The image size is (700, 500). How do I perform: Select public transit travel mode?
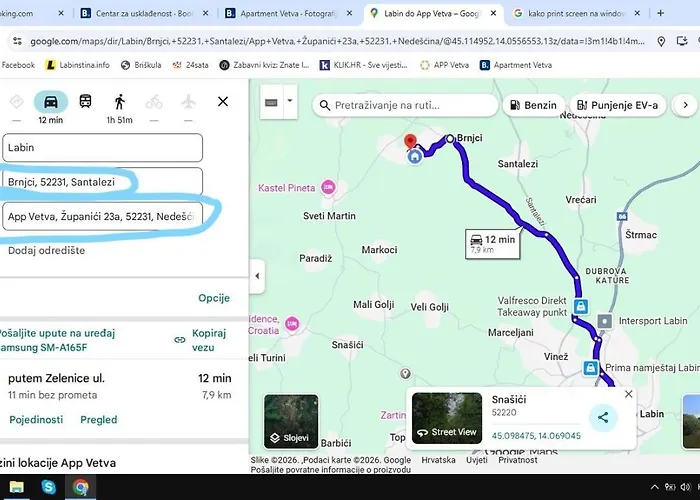point(85,101)
